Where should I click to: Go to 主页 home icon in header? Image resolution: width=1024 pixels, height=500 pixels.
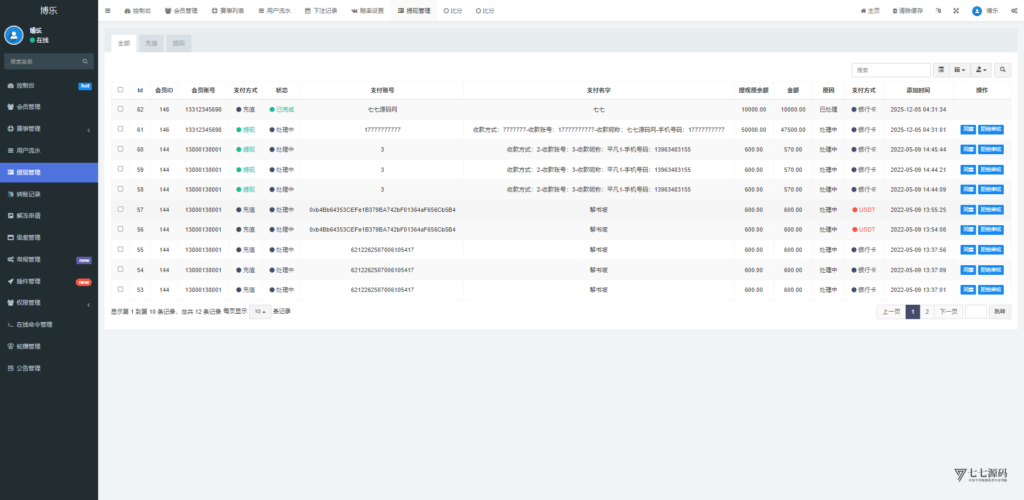click(870, 11)
